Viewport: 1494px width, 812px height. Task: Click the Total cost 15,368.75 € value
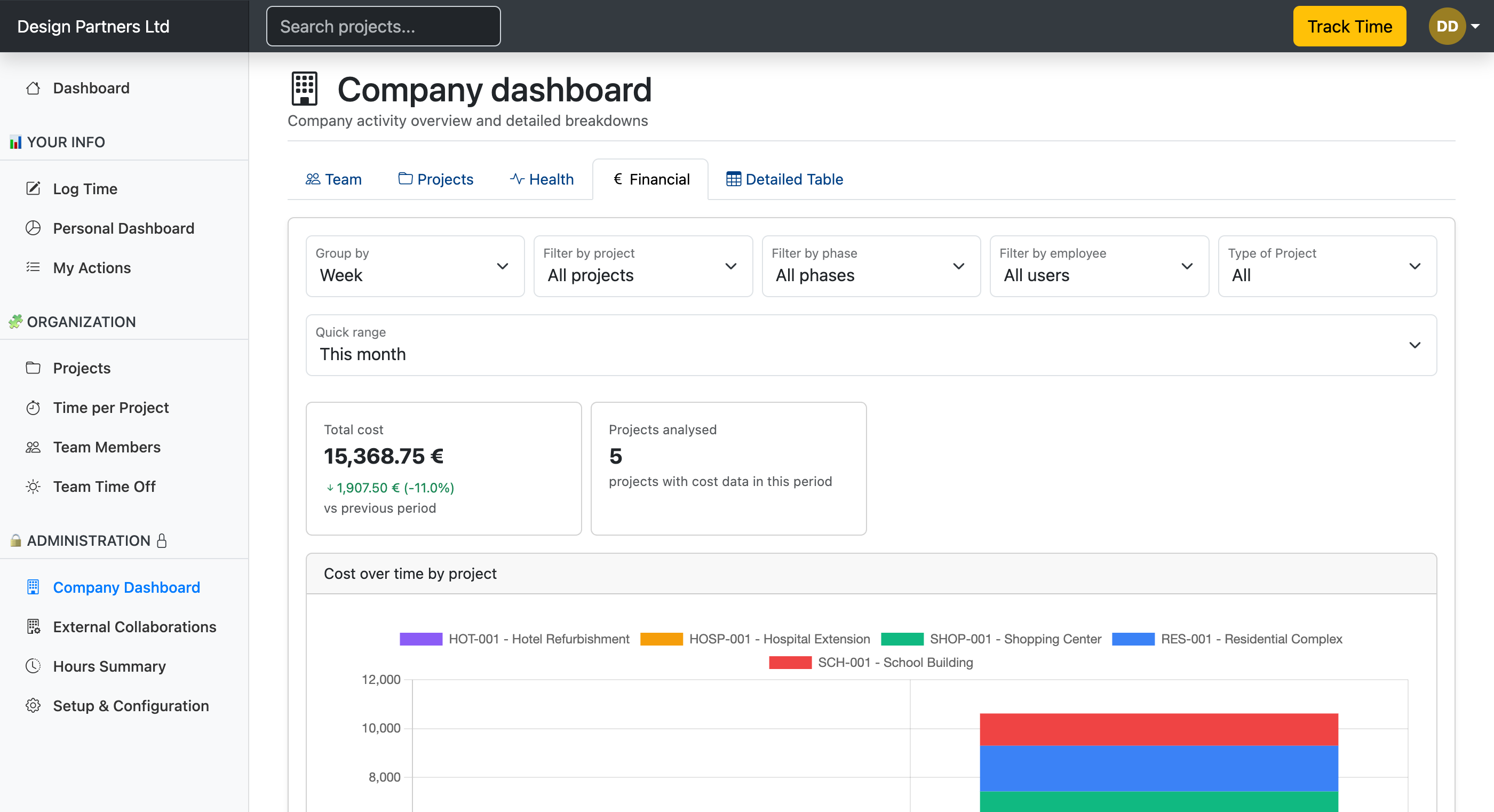coord(383,456)
